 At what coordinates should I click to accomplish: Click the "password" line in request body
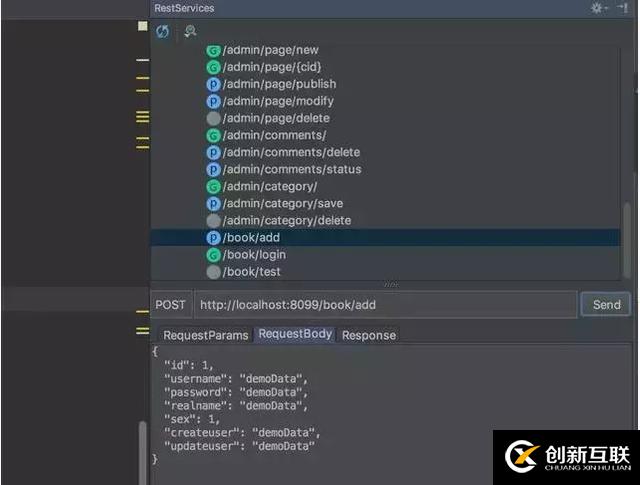236,392
